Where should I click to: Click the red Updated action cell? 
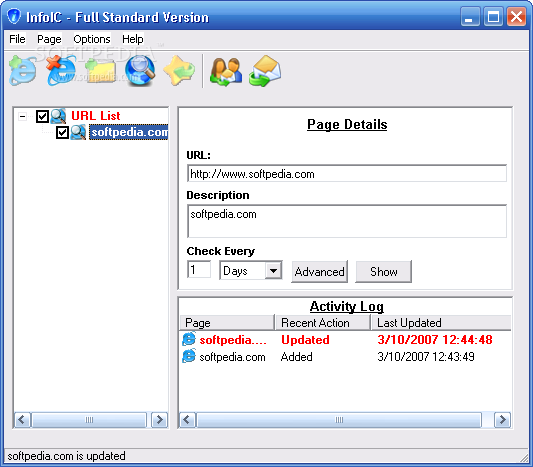(305, 340)
